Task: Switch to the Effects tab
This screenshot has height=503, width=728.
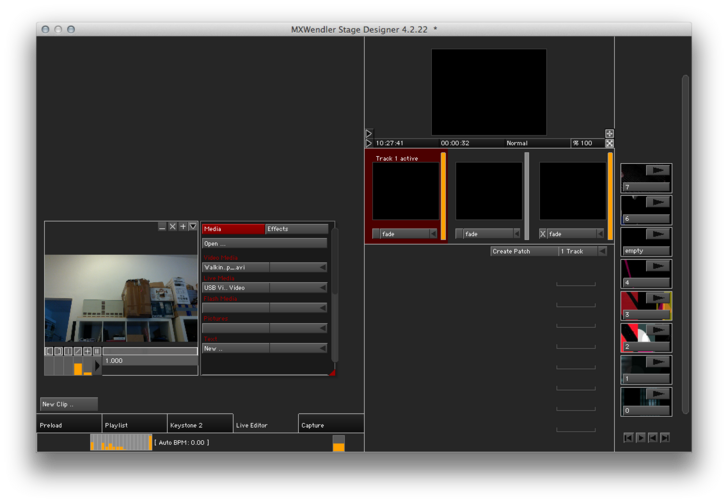Action: pos(297,229)
